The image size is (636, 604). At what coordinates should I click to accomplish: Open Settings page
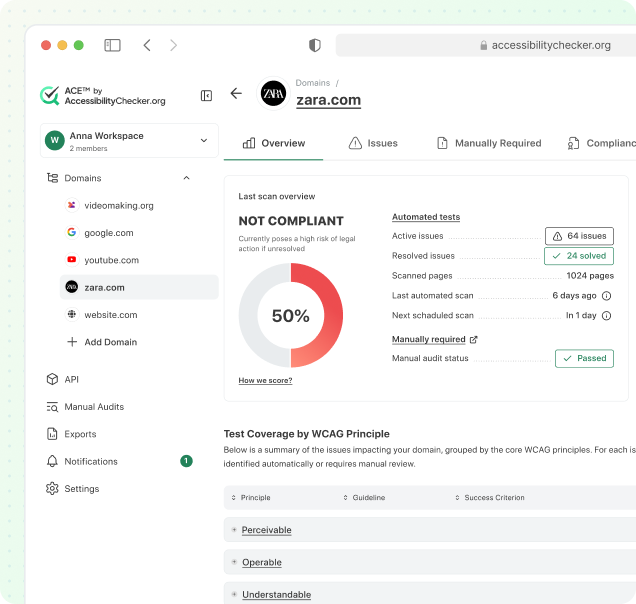[82, 489]
